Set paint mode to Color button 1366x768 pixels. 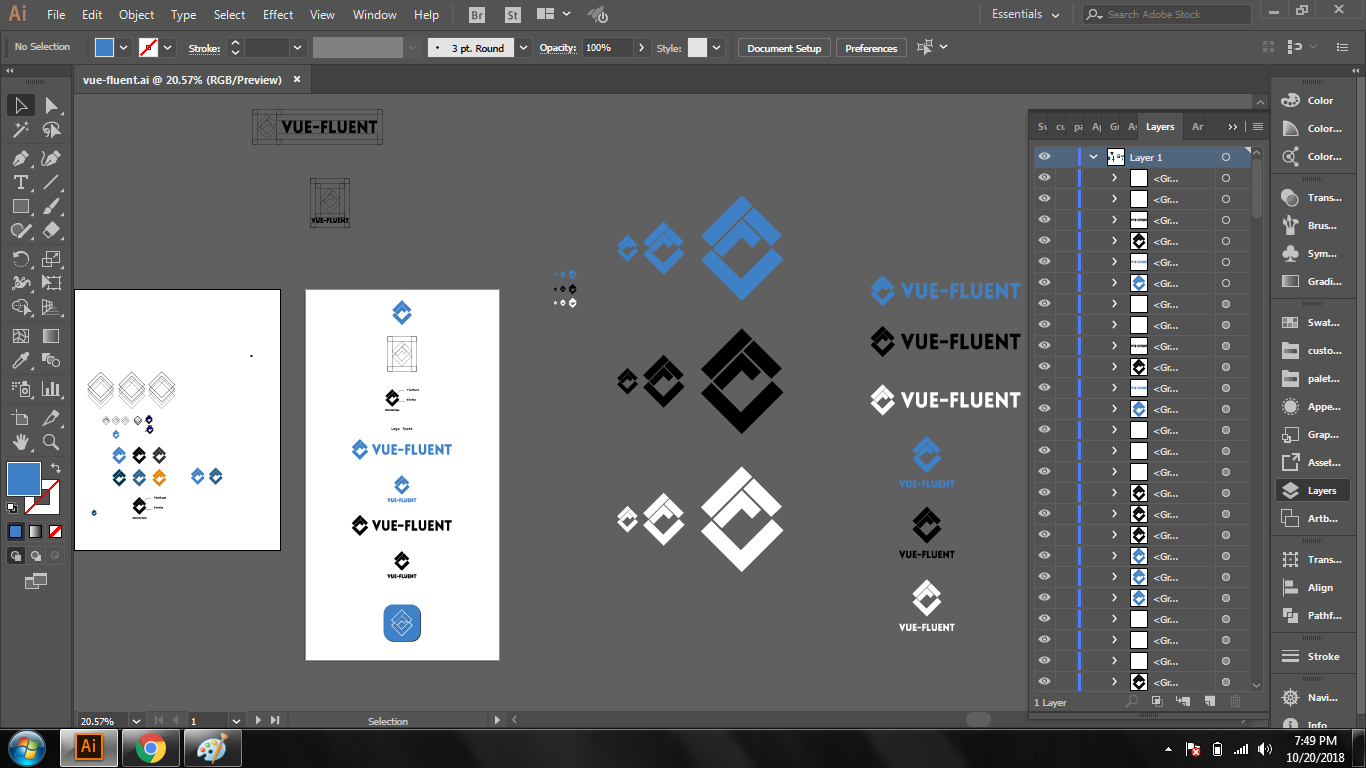point(16,531)
